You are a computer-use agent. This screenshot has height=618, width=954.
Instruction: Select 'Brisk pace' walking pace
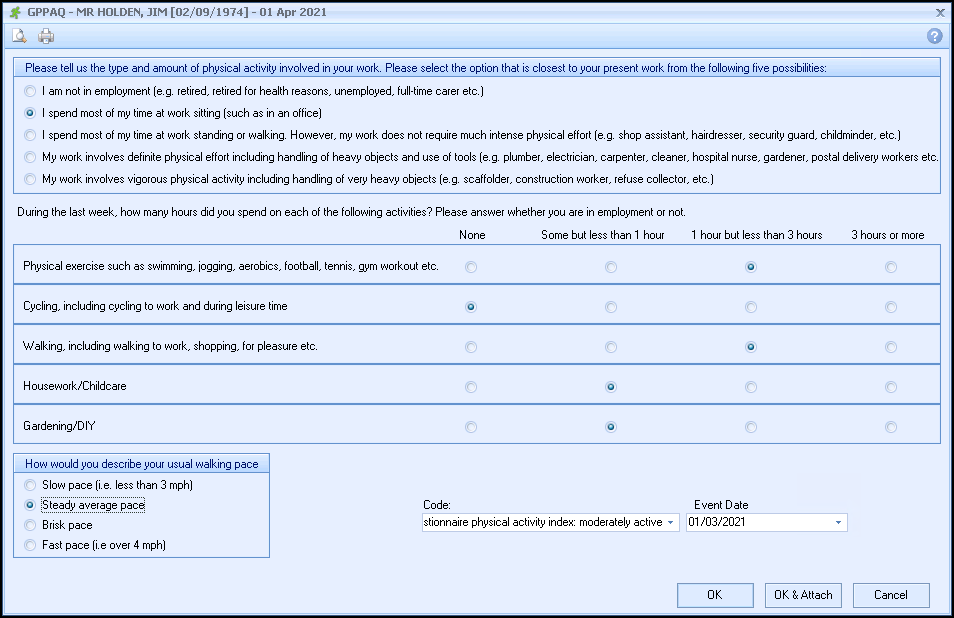[30, 525]
